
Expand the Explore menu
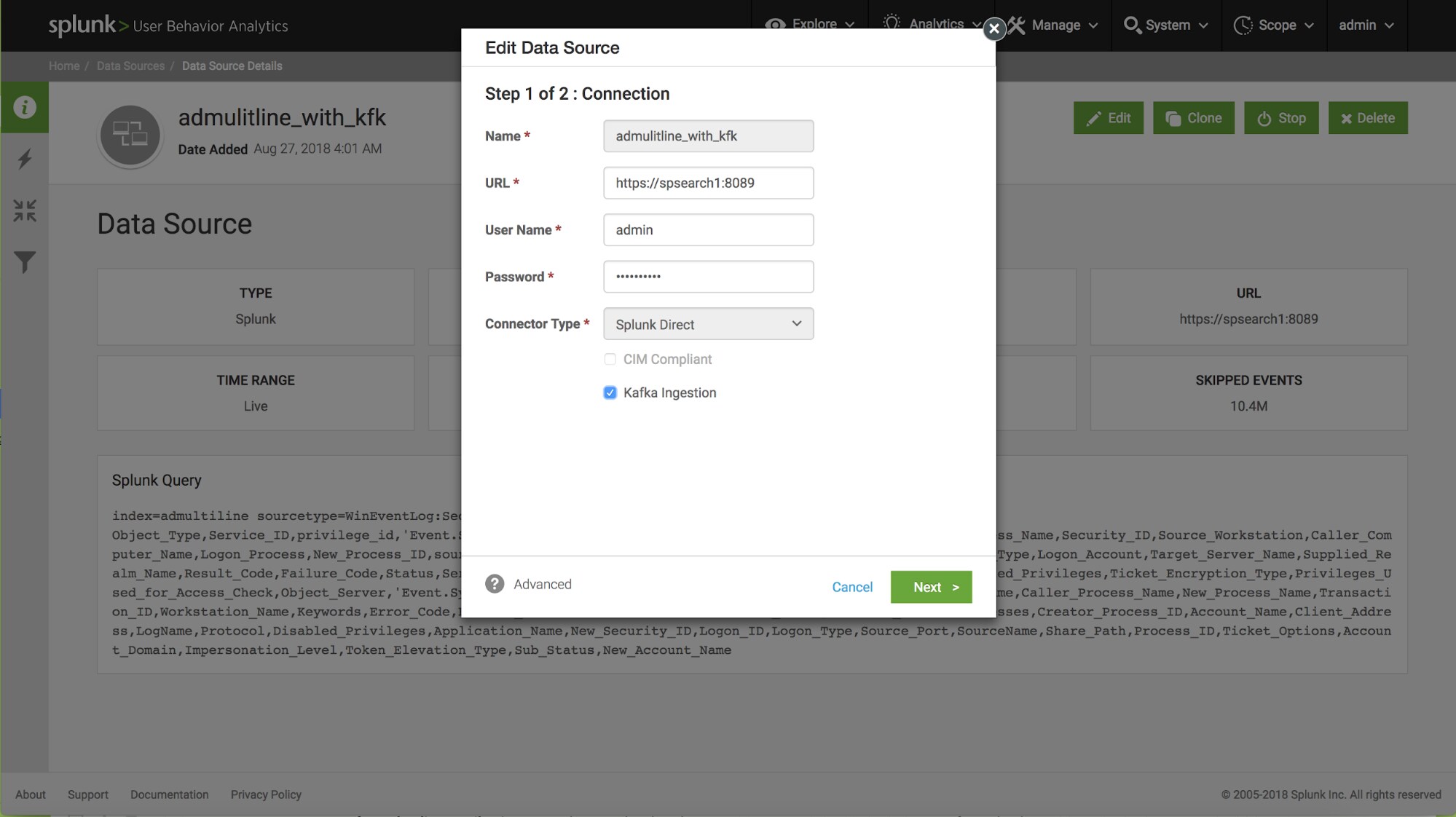[x=810, y=24]
